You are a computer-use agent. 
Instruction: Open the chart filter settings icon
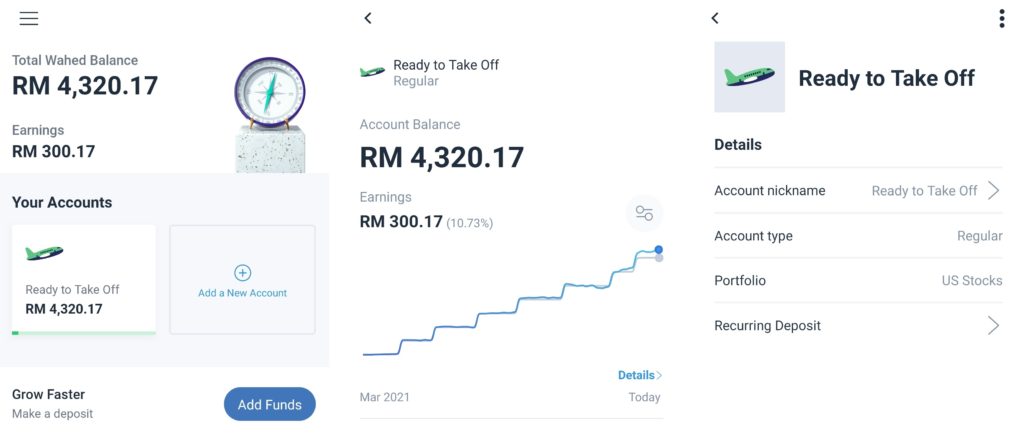pos(644,213)
